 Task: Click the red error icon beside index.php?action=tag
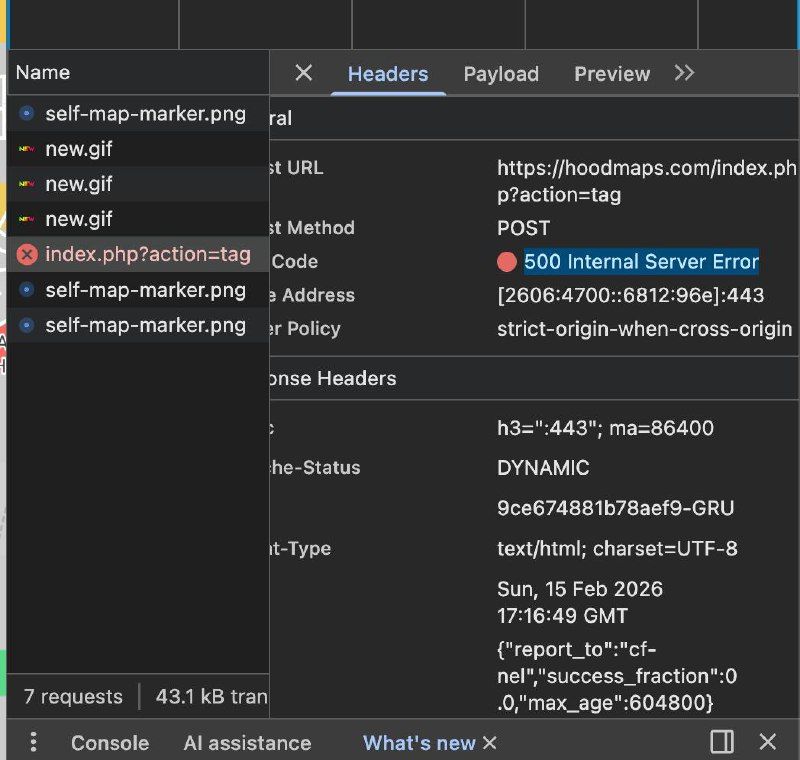pos(27,254)
